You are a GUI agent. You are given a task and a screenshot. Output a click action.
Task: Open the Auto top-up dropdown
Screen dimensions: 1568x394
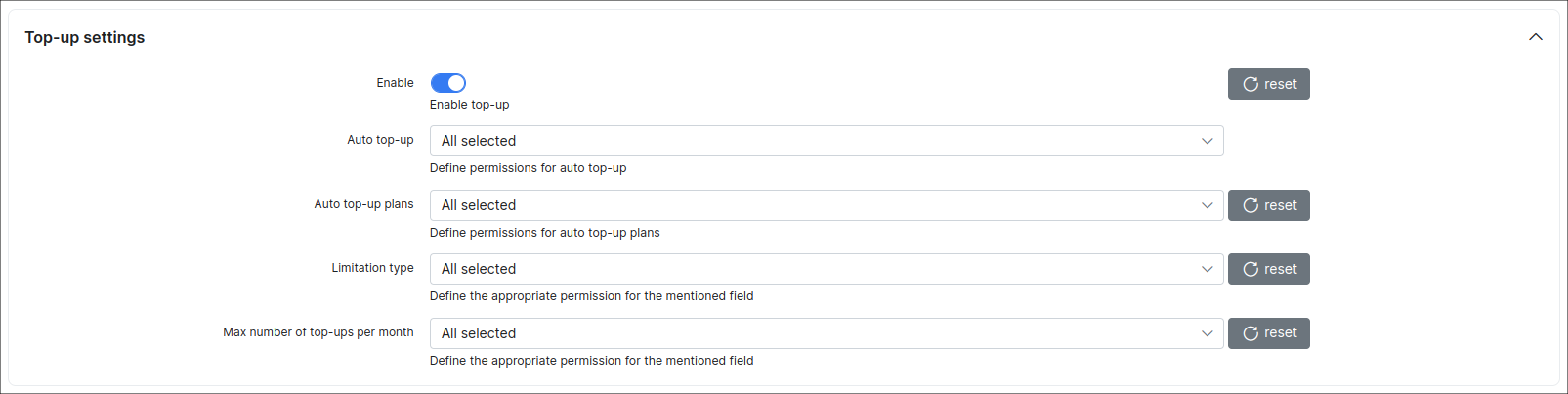826,141
